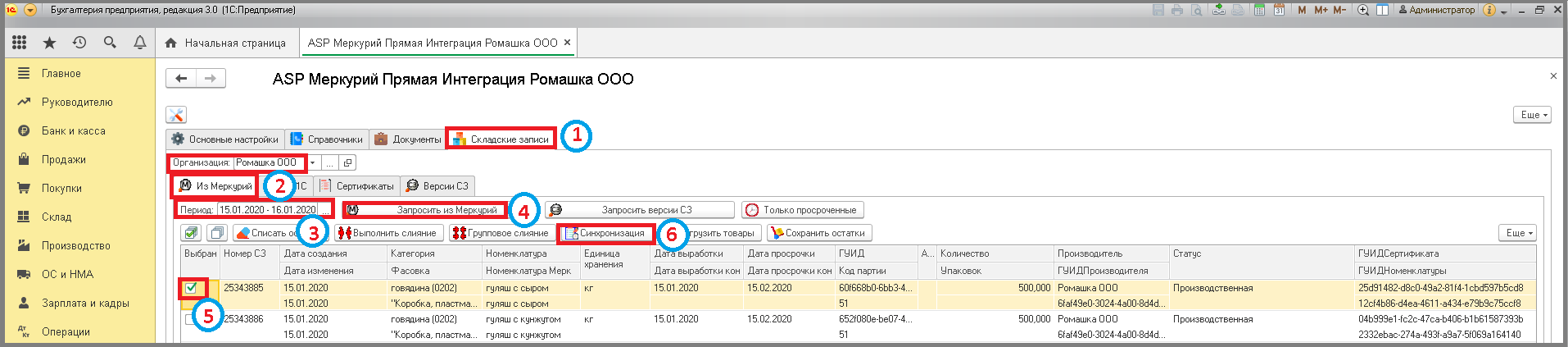Click the Print preview icon in title bar
Image resolution: width=1568 pixels, height=347 pixels.
tap(1197, 10)
